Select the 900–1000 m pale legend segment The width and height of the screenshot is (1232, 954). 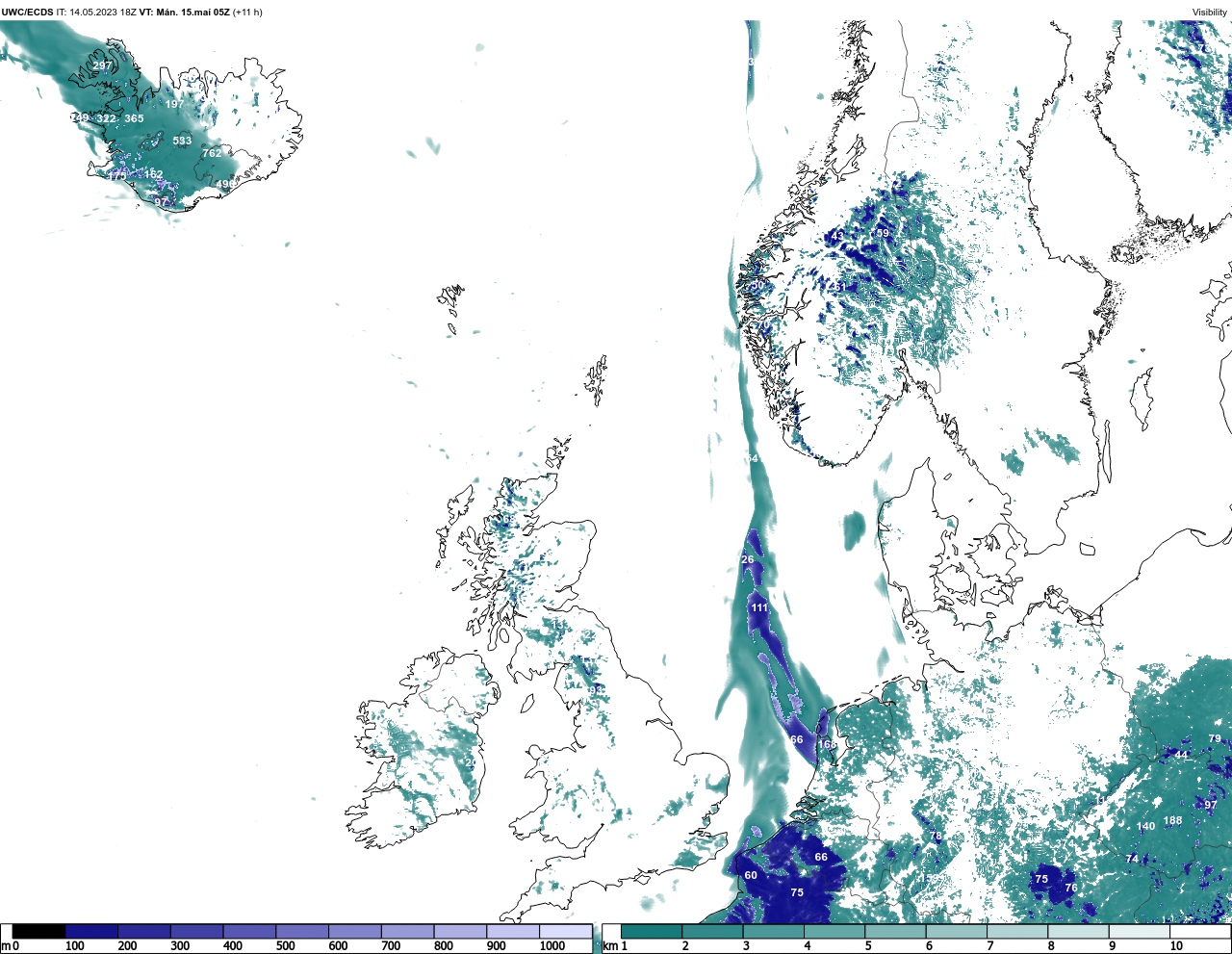(x=512, y=931)
